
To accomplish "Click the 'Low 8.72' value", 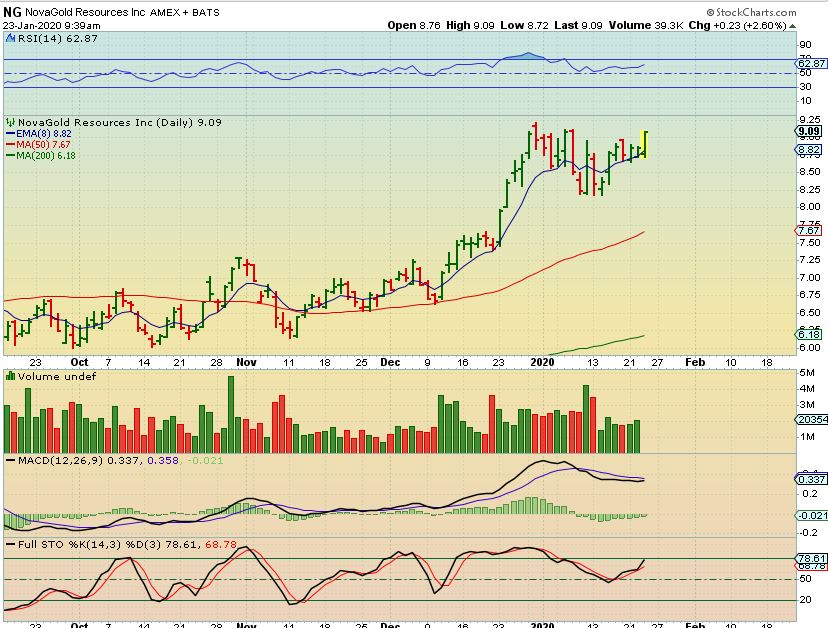I will coord(524,25).
